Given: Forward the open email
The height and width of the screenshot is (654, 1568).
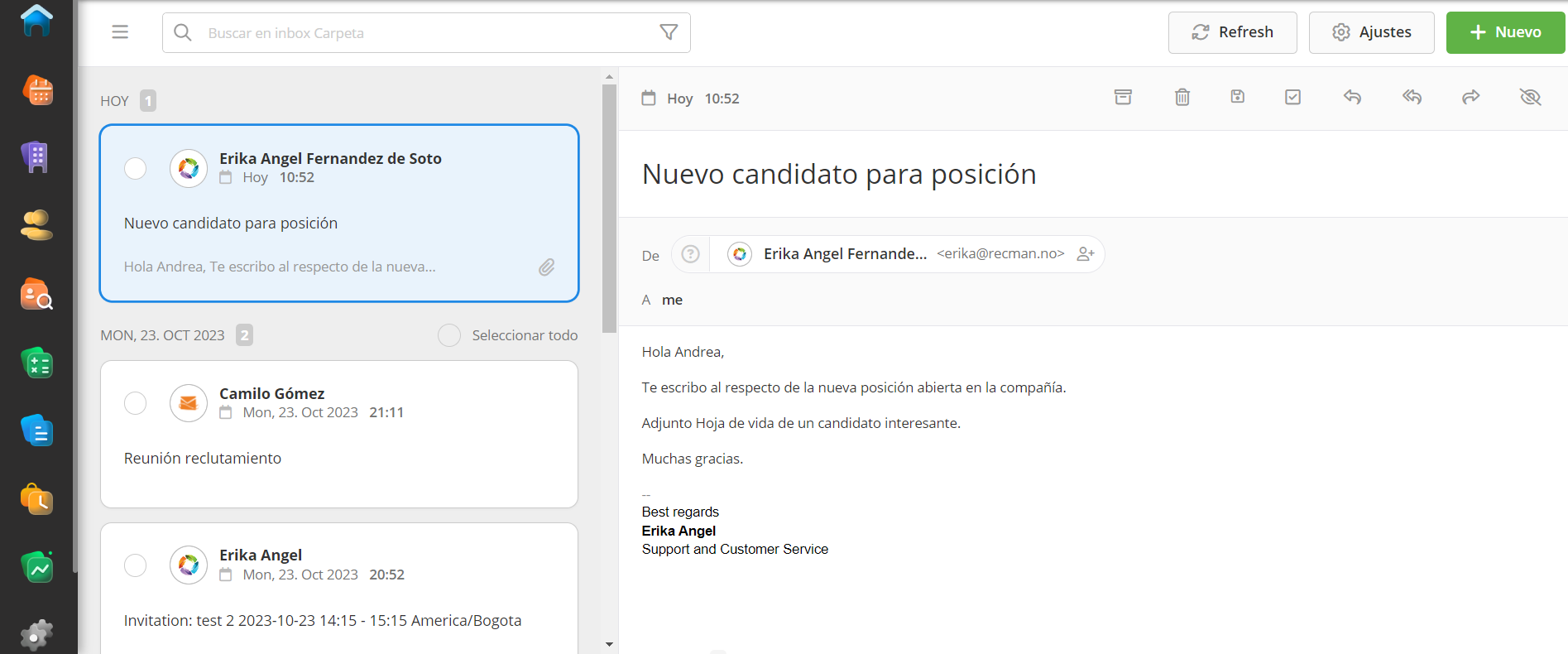Looking at the screenshot, I should [1470, 98].
